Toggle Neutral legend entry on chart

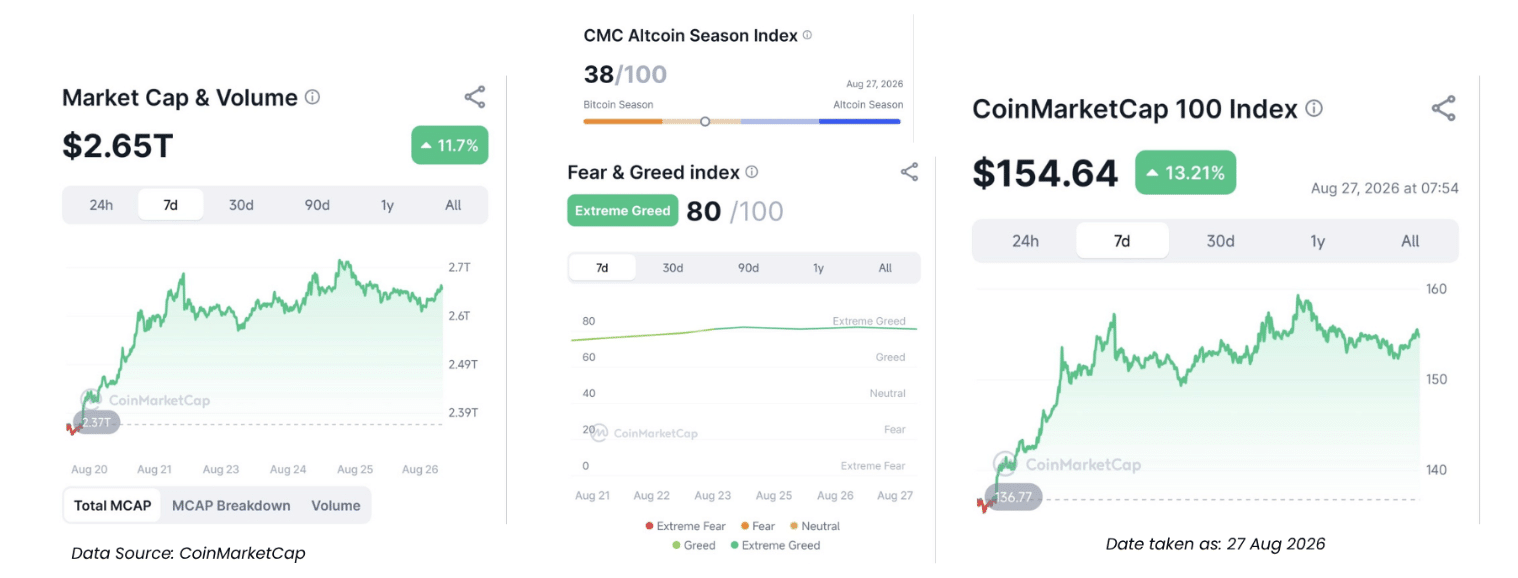coord(814,526)
